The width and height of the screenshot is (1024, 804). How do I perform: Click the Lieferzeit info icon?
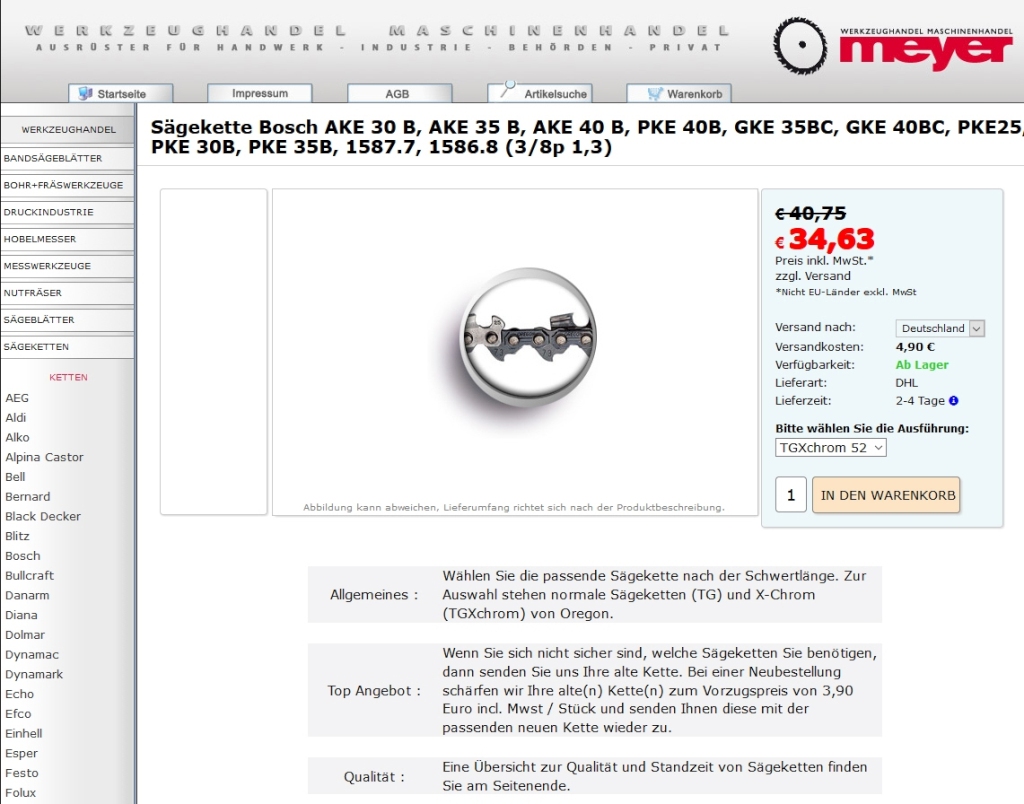953,400
